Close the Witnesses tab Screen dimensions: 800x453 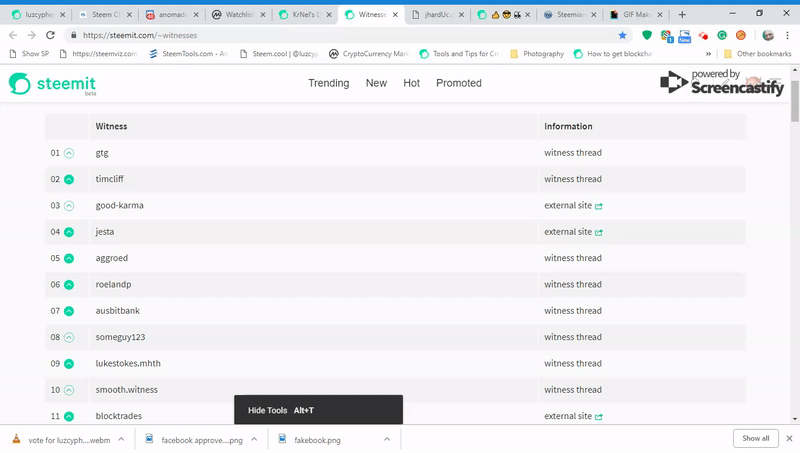[395, 15]
